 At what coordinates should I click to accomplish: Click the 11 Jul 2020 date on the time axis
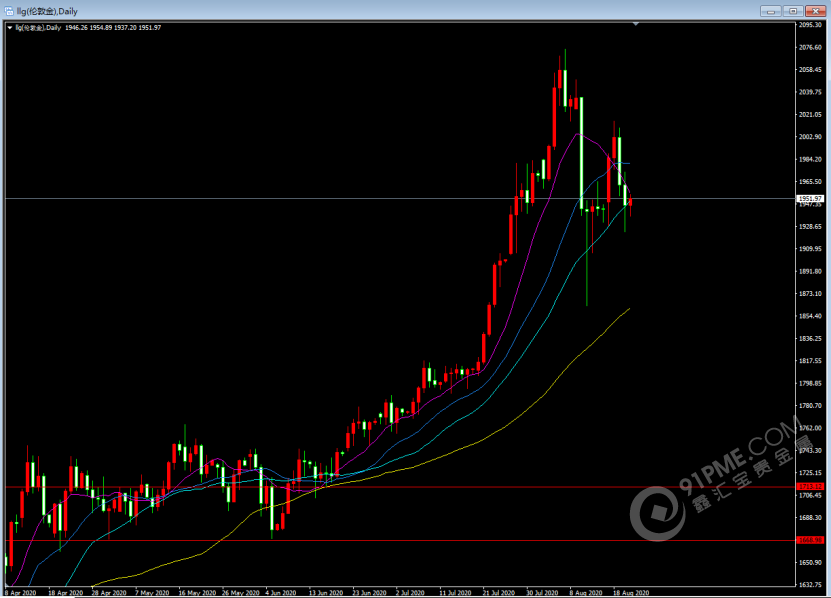point(455,593)
